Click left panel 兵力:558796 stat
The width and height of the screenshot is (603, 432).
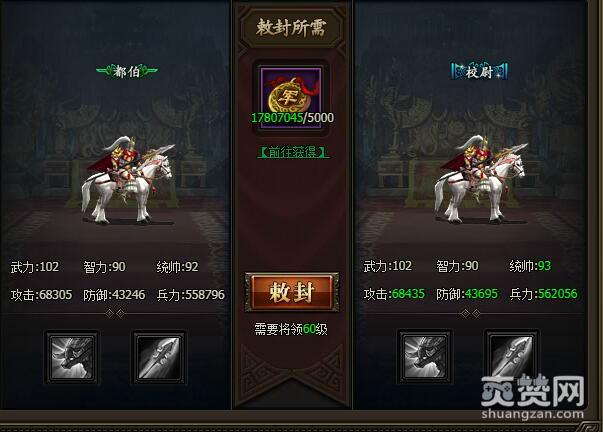(191, 295)
